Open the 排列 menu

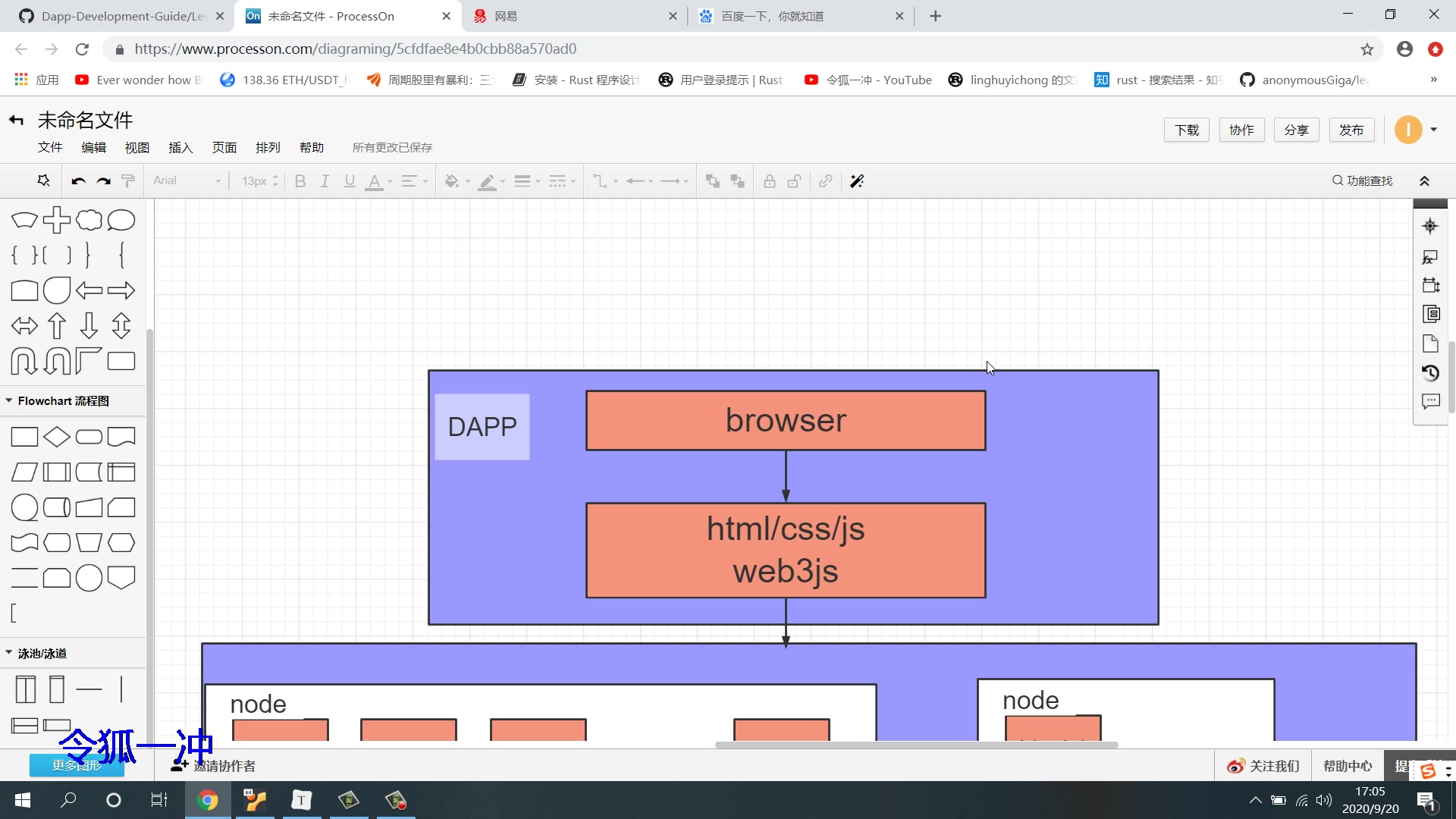pos(268,147)
